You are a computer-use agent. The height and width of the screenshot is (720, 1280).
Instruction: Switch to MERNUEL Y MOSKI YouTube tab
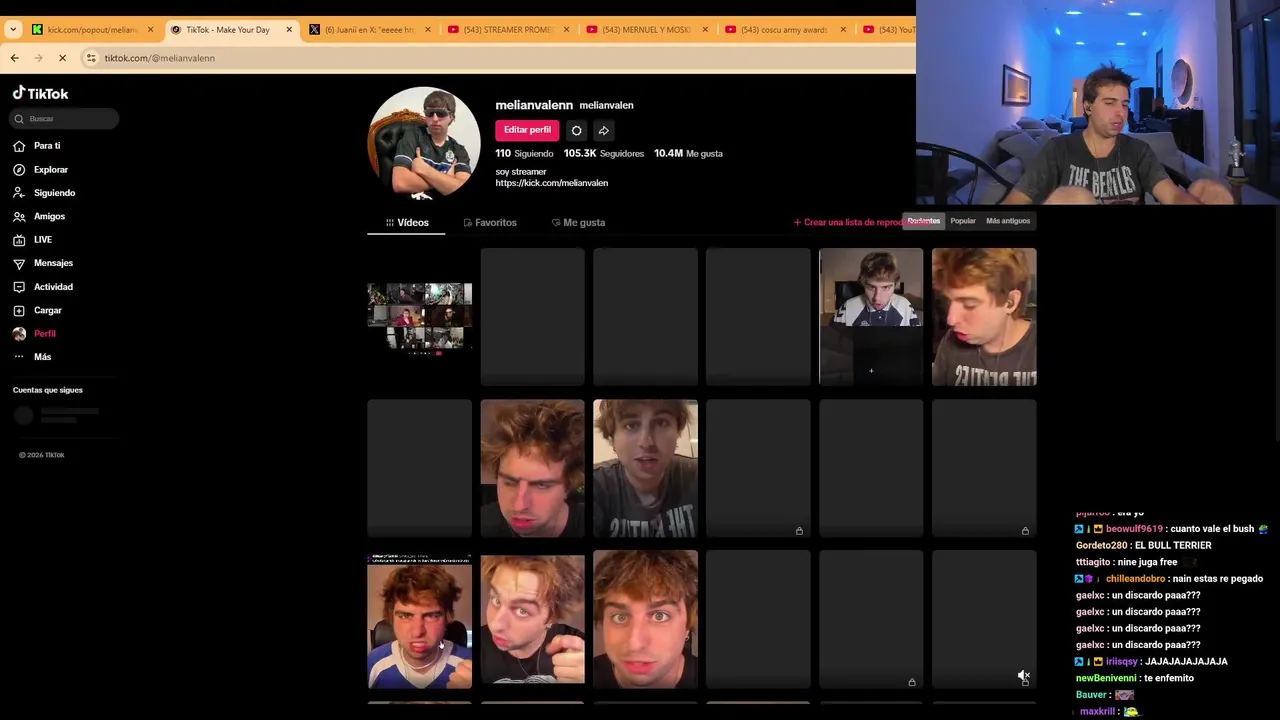(x=646, y=30)
